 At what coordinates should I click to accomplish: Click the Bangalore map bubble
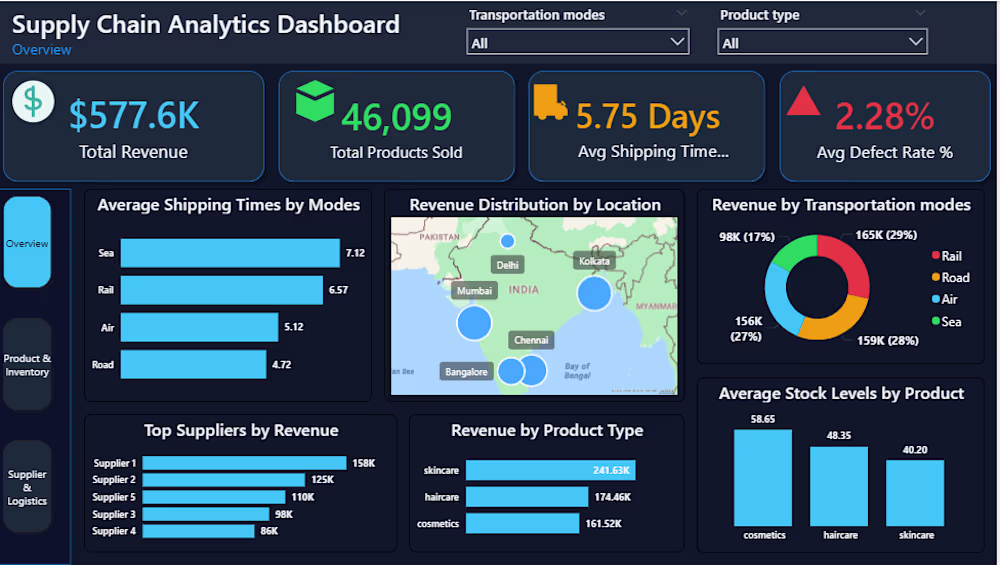pyautogui.click(x=511, y=371)
